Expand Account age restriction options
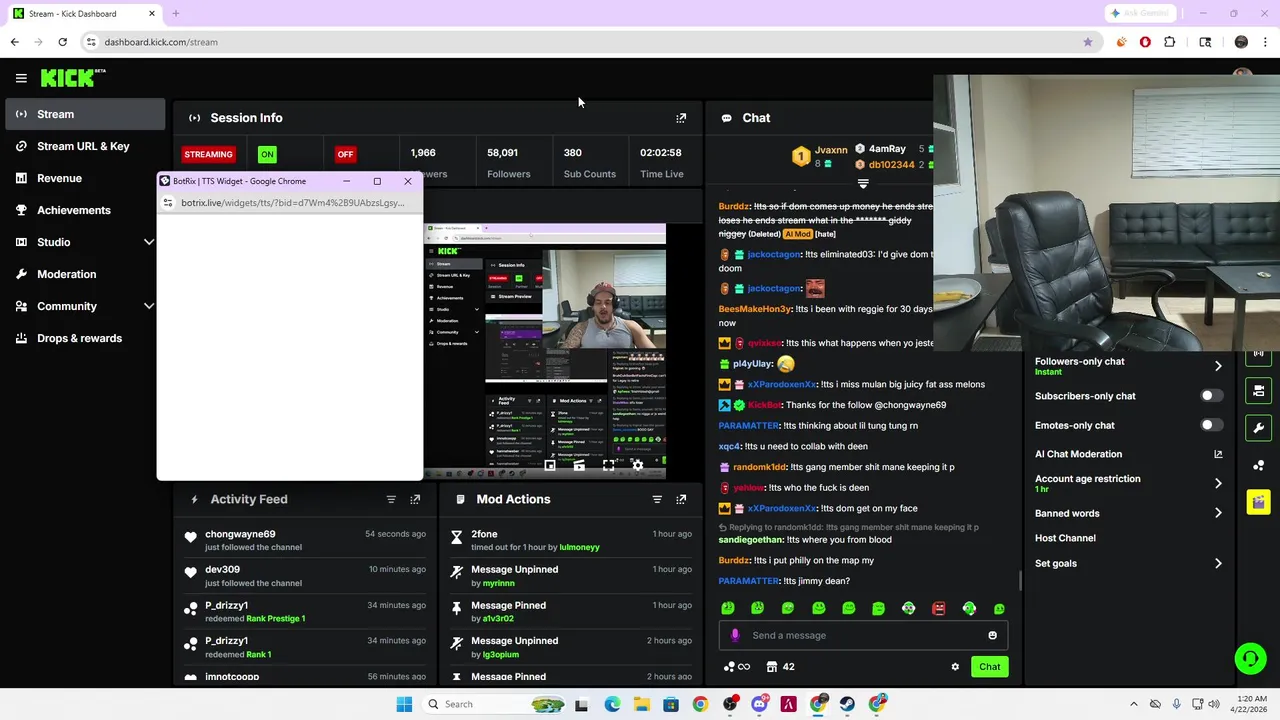 (1218, 483)
